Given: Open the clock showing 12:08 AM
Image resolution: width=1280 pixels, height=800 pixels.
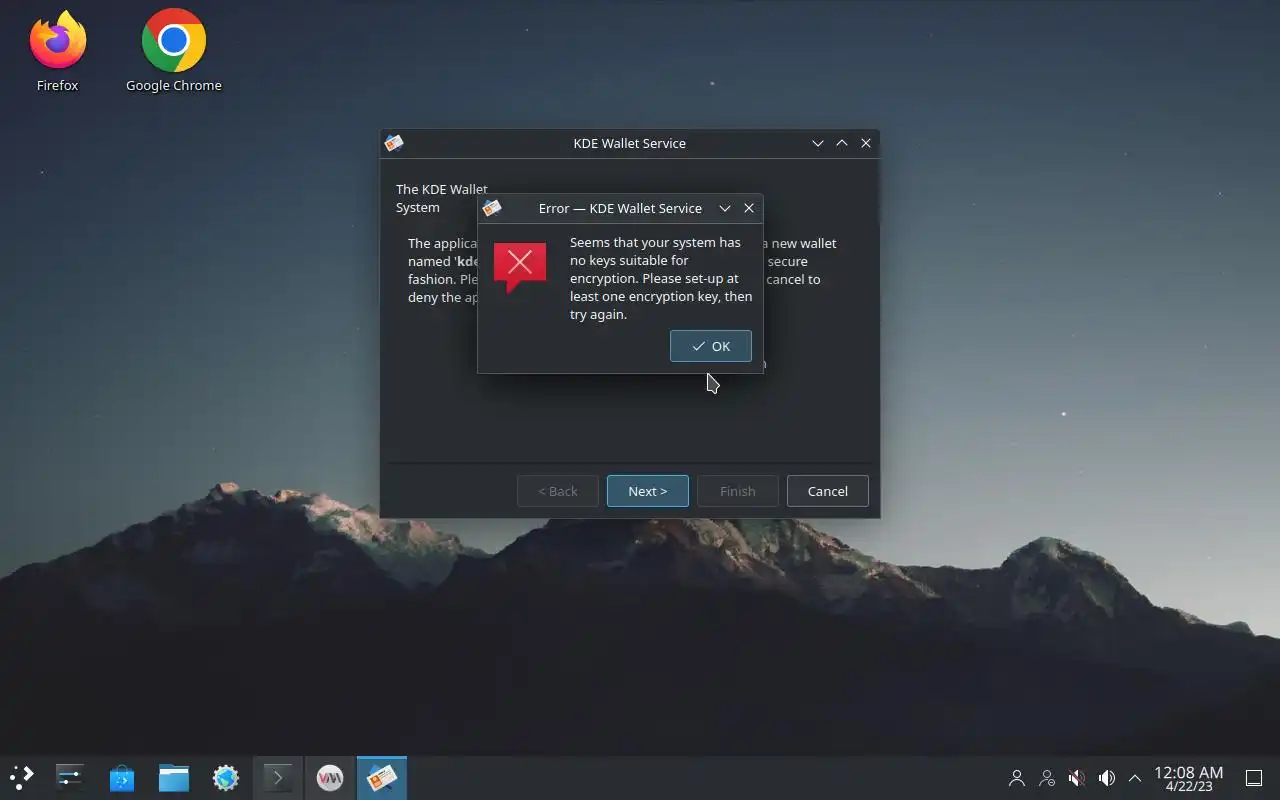Looking at the screenshot, I should (x=1188, y=778).
